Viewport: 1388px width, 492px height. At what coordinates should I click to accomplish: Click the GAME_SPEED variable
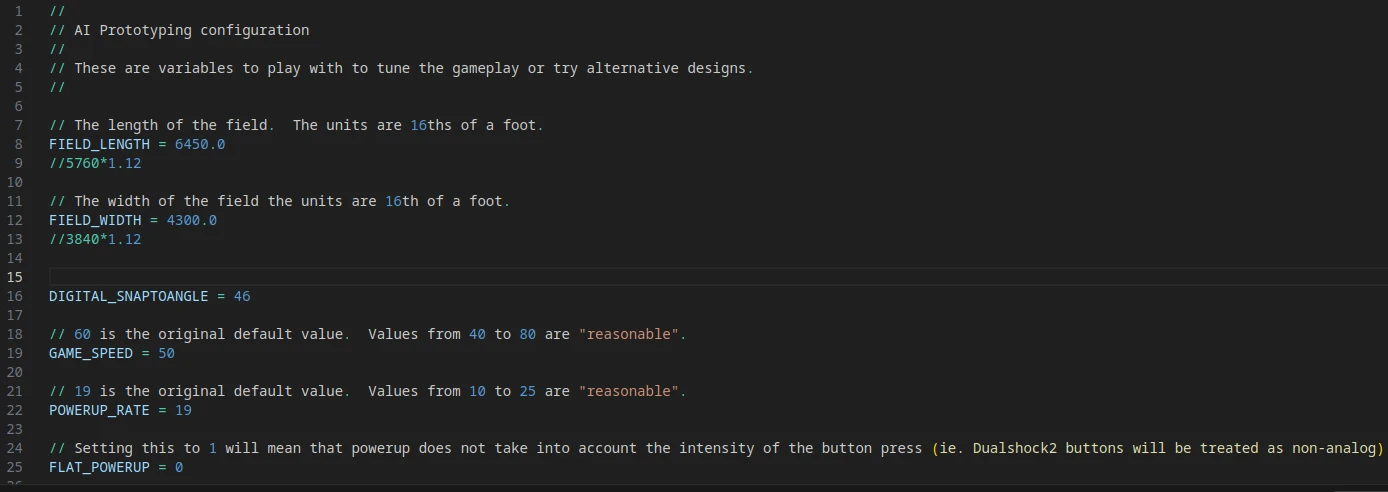point(91,353)
